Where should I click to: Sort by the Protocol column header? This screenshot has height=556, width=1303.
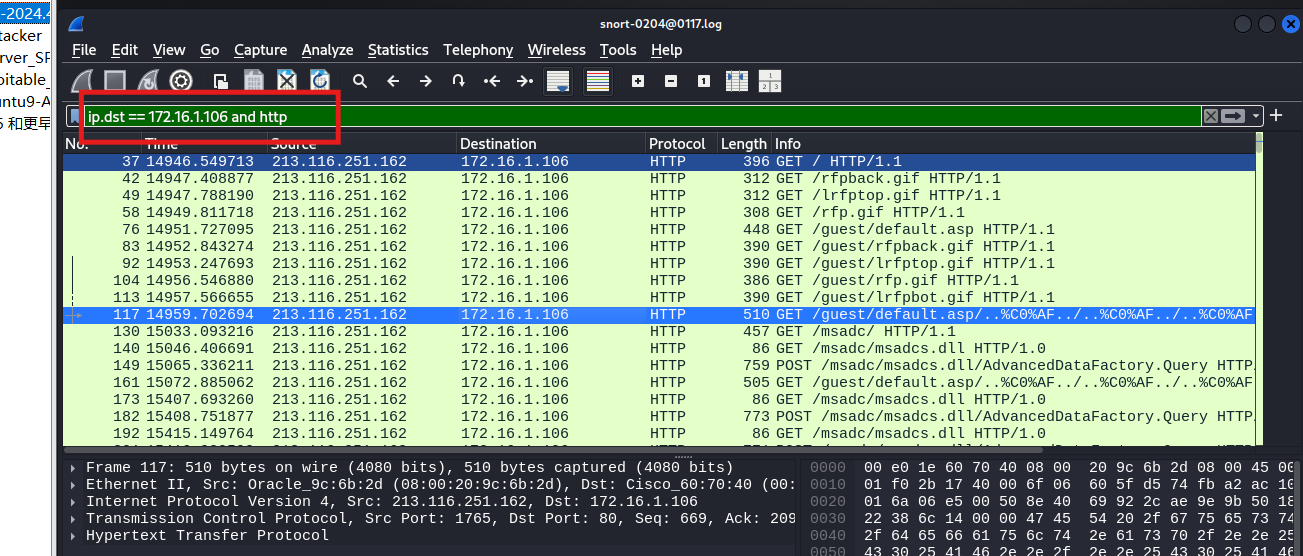(x=682, y=144)
